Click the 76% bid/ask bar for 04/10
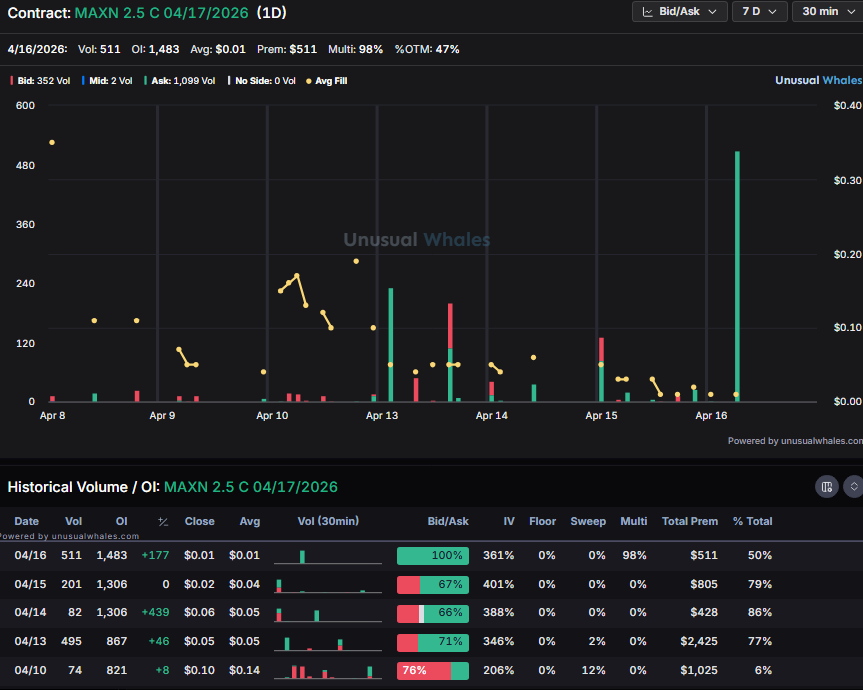The image size is (863, 690). click(x=433, y=671)
